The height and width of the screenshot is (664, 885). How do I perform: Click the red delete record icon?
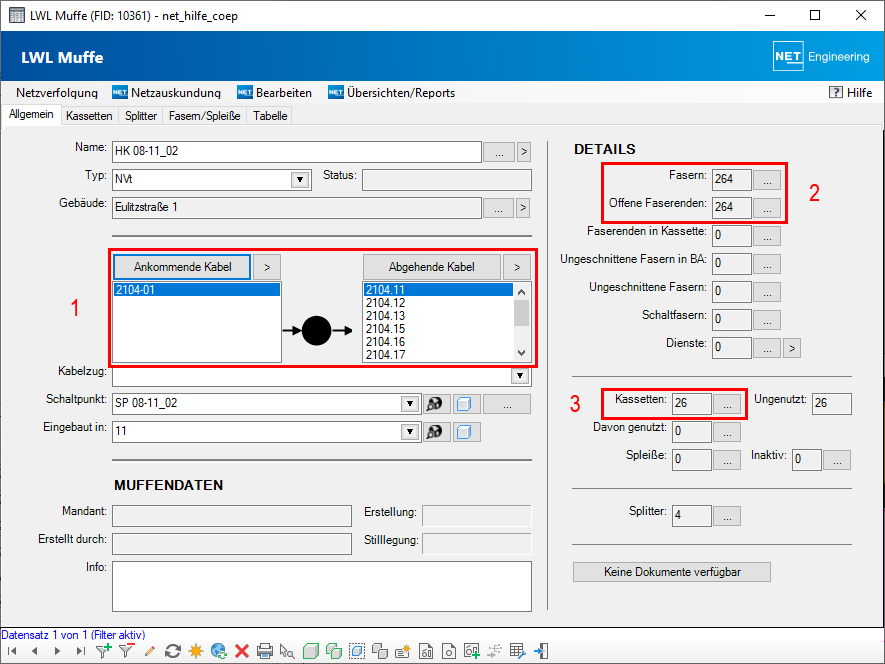tap(241, 651)
